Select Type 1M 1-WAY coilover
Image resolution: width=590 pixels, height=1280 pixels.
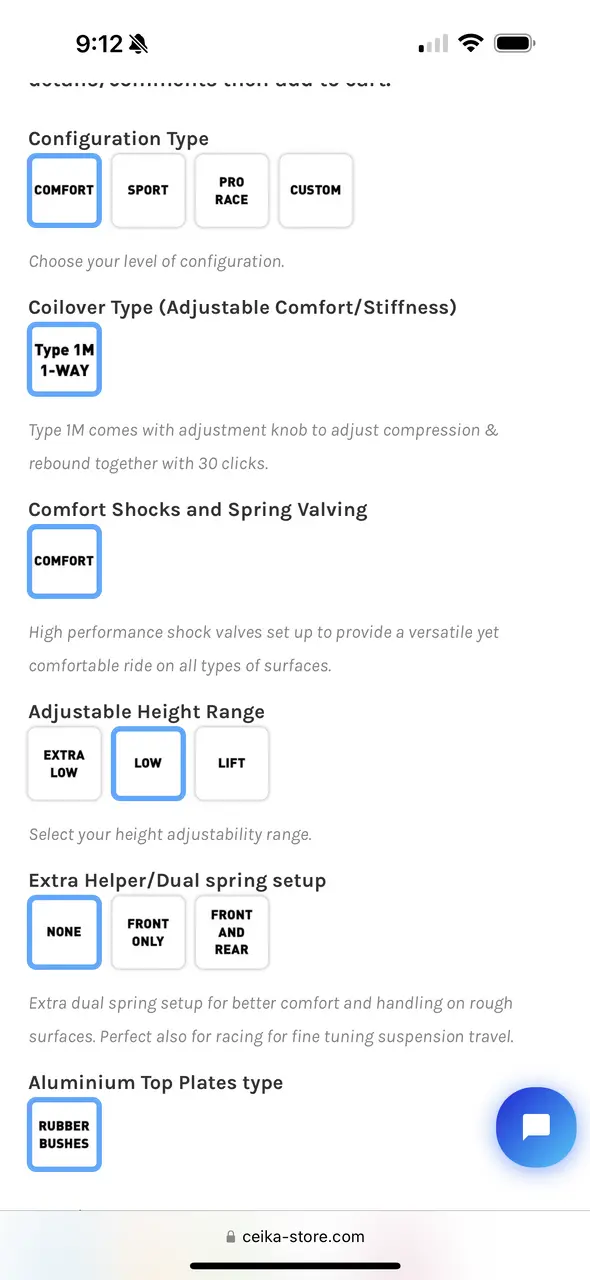coord(64,360)
